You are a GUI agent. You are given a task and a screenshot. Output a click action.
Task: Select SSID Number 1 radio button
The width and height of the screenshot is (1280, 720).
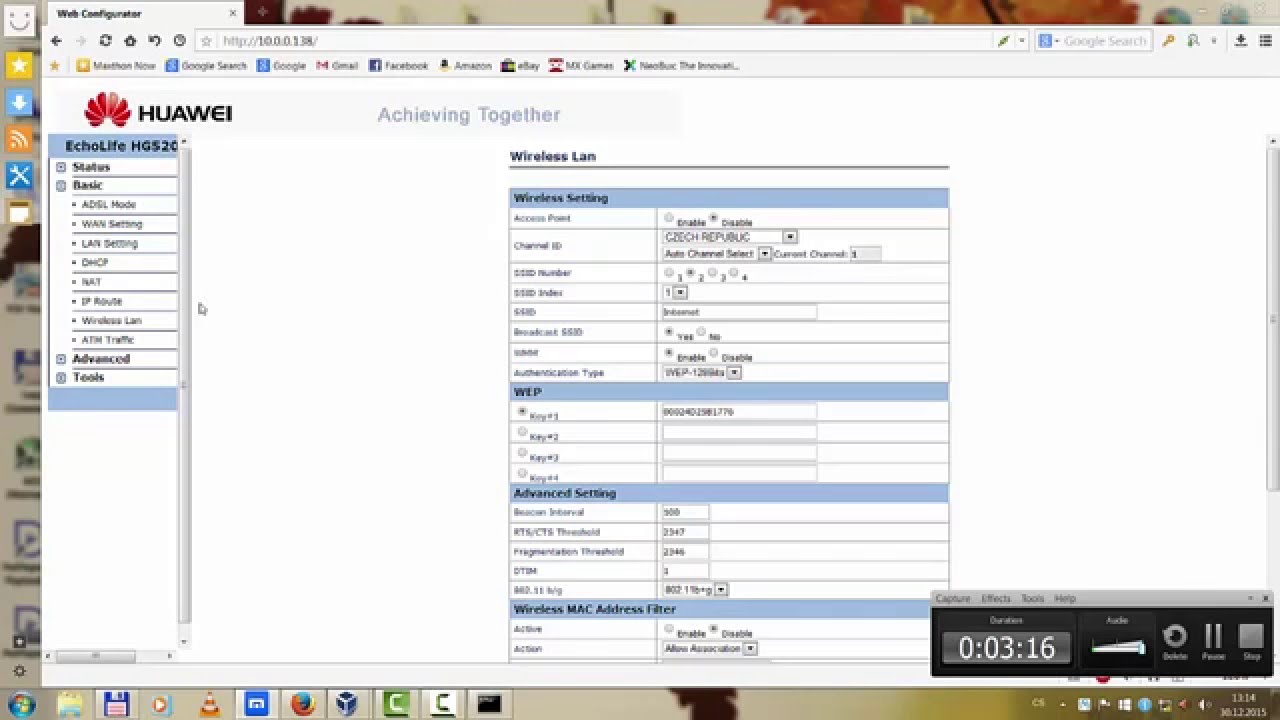669,272
